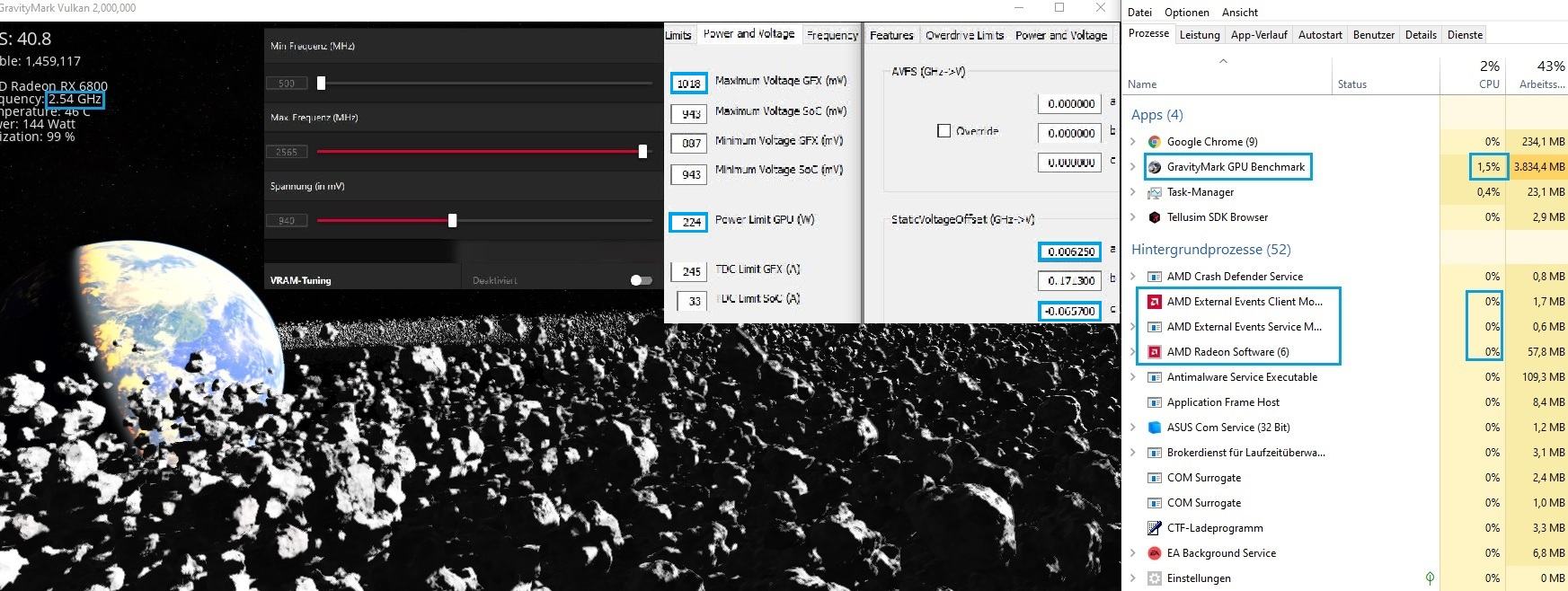Viewport: 1568px width, 591px height.
Task: Click the green leaf status icon for Einstellungen
Action: point(1430,578)
